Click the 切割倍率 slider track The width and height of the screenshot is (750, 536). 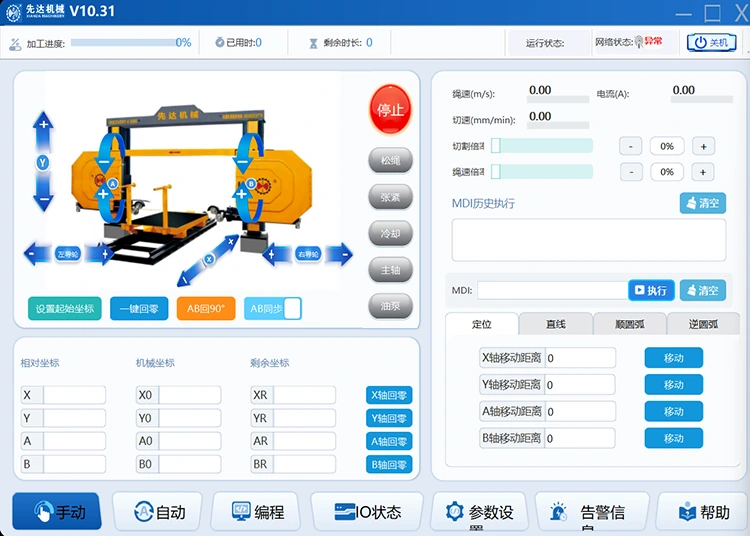(542, 146)
